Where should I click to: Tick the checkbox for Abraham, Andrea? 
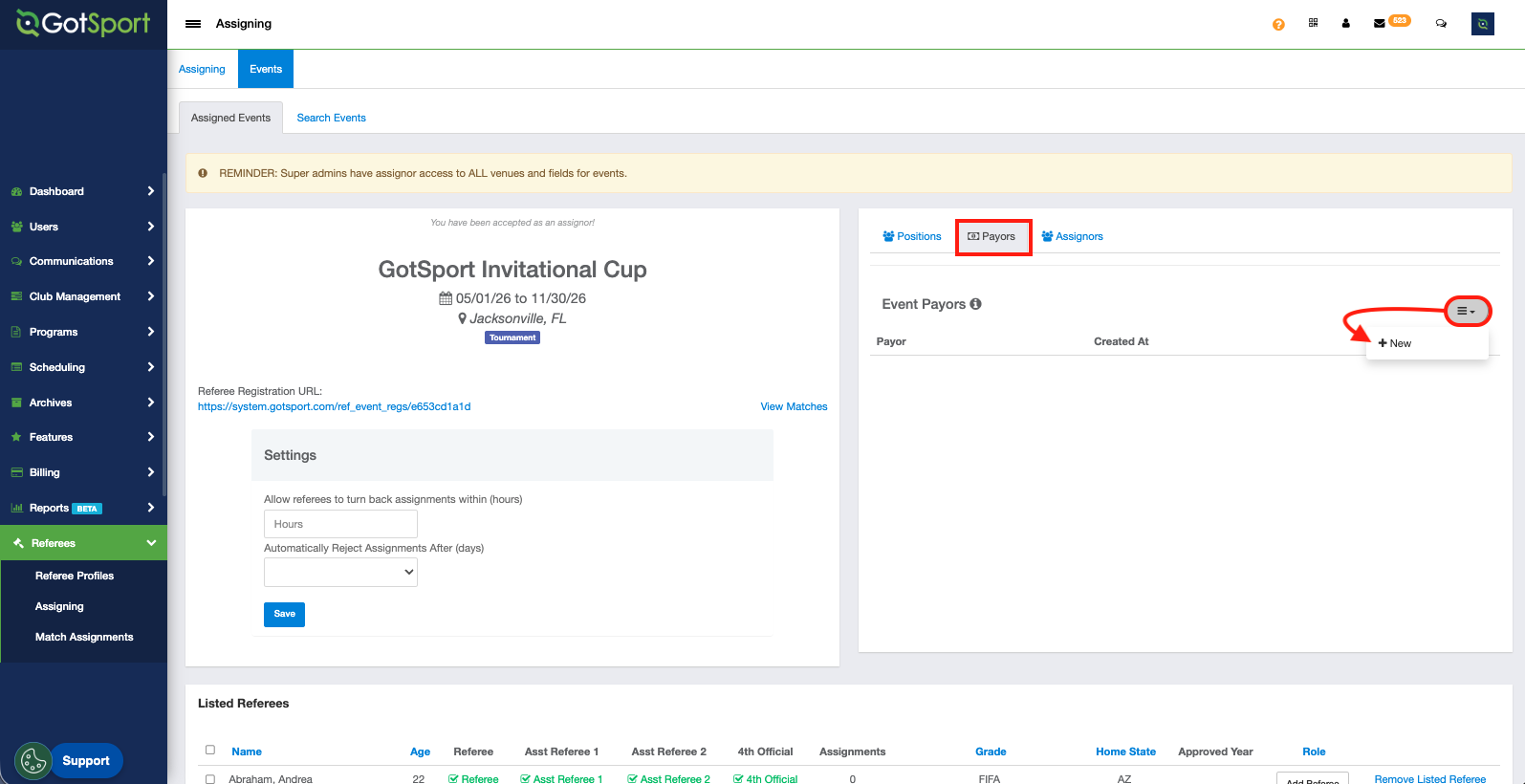tap(210, 779)
